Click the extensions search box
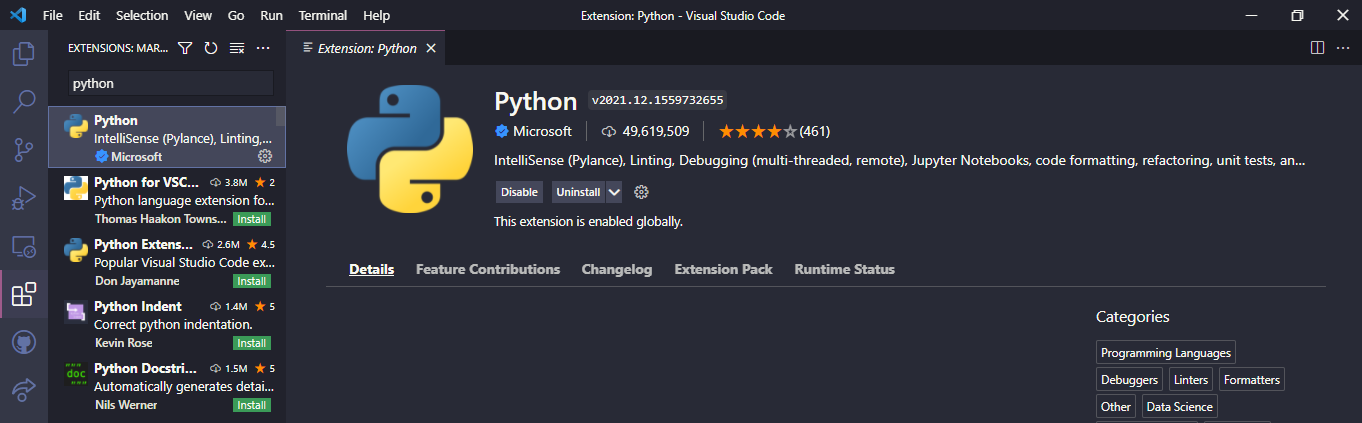This screenshot has width=1362, height=423. (170, 84)
